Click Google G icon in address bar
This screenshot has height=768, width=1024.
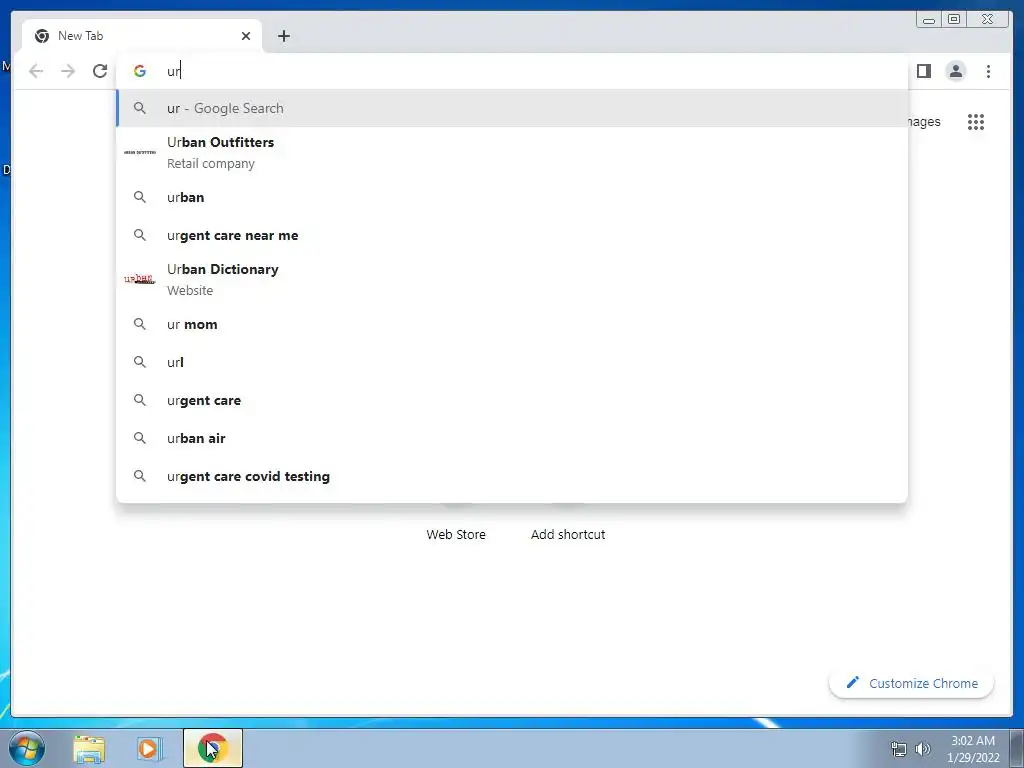click(x=140, y=71)
